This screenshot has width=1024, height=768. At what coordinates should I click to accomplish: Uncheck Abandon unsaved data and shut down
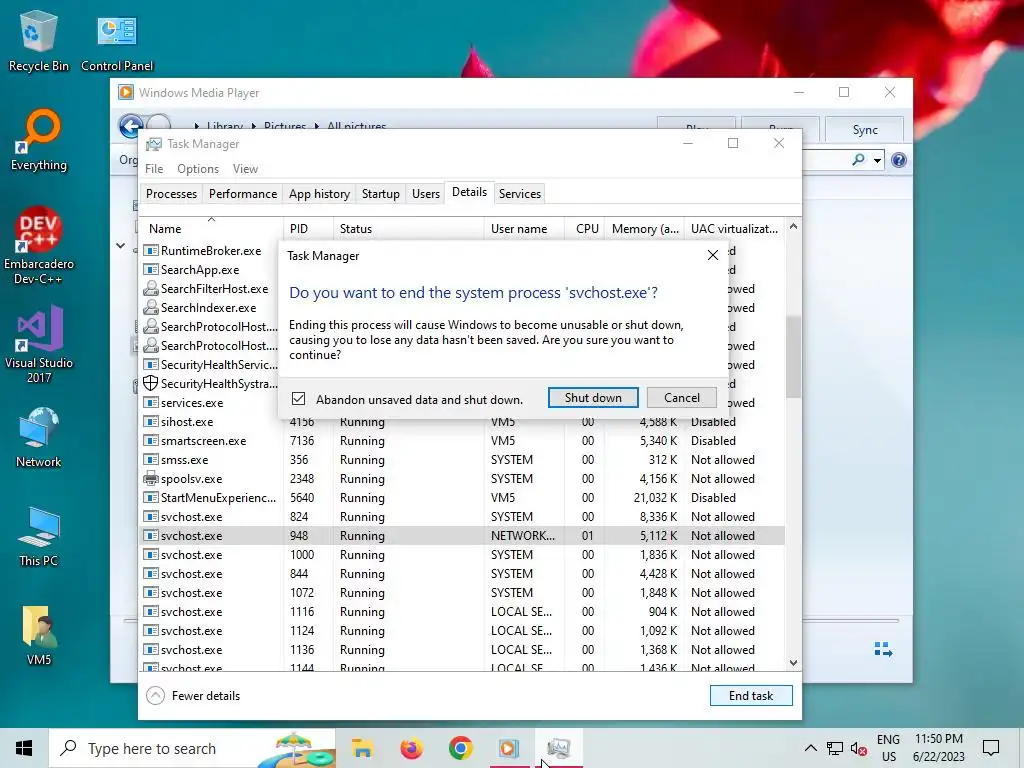298,398
